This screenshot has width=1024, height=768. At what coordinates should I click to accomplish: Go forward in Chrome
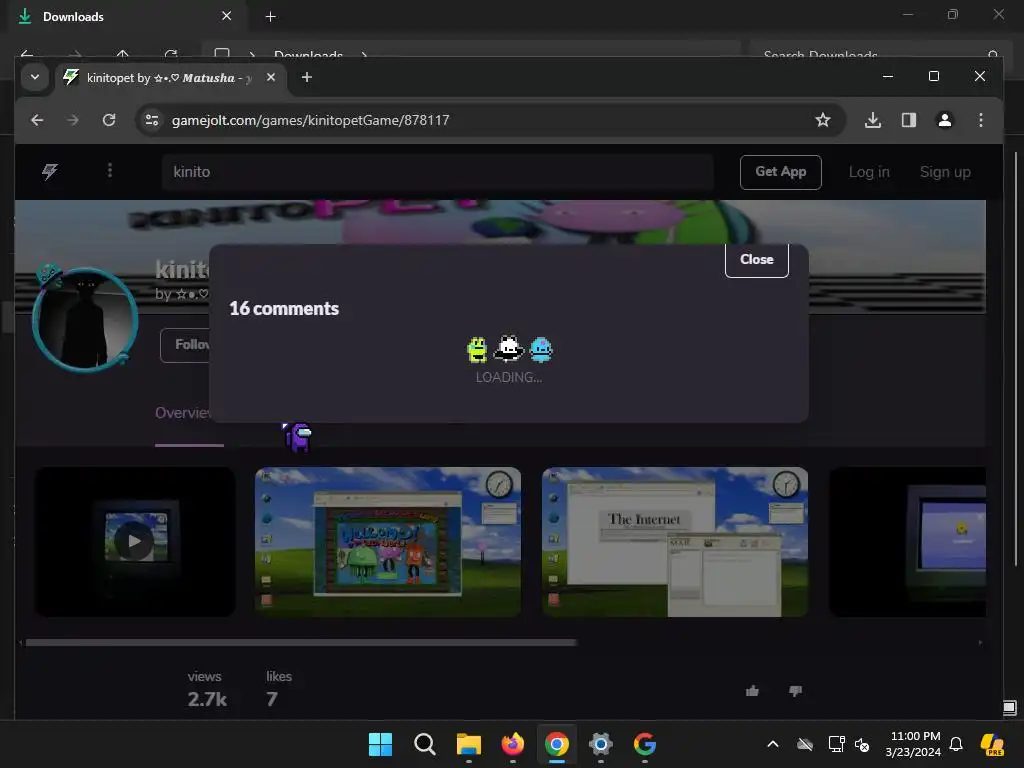[x=72, y=120]
